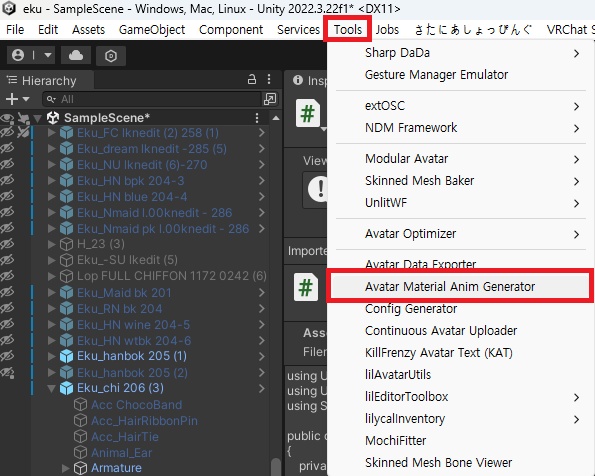
Task: Select MochiFitter from Tools menu
Action: 461,441
